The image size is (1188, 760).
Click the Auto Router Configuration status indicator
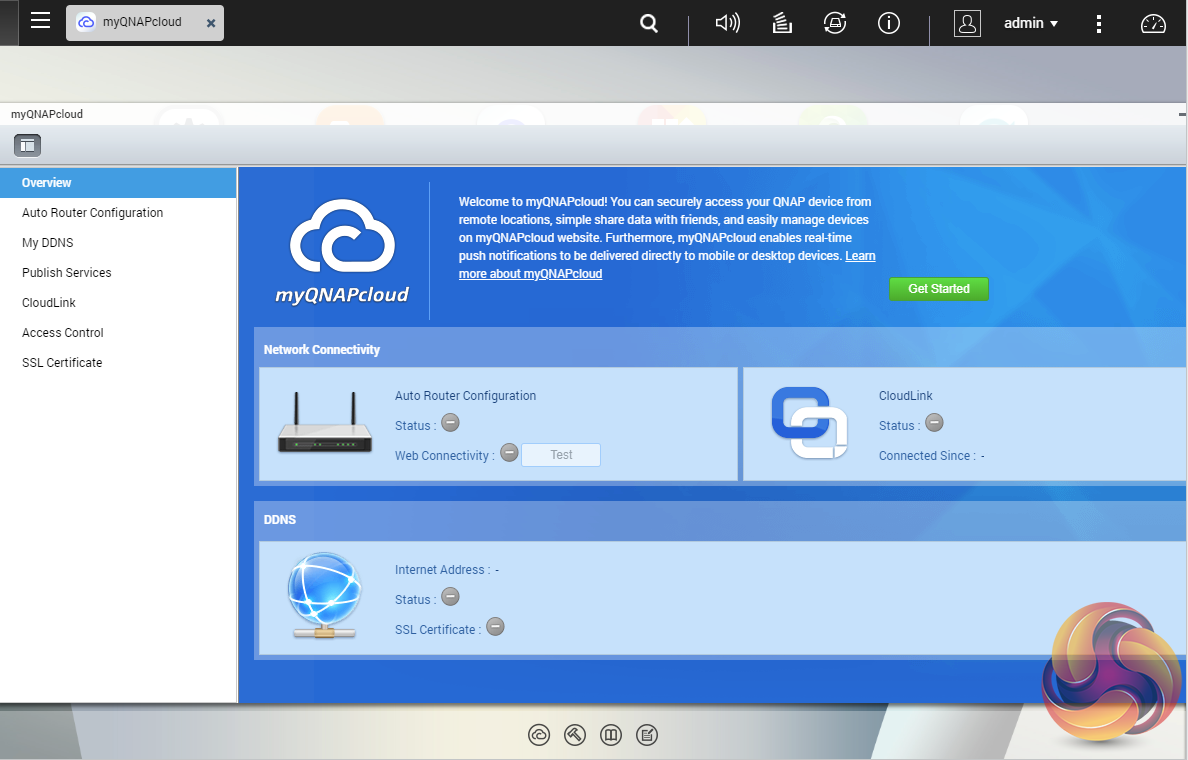coord(450,423)
